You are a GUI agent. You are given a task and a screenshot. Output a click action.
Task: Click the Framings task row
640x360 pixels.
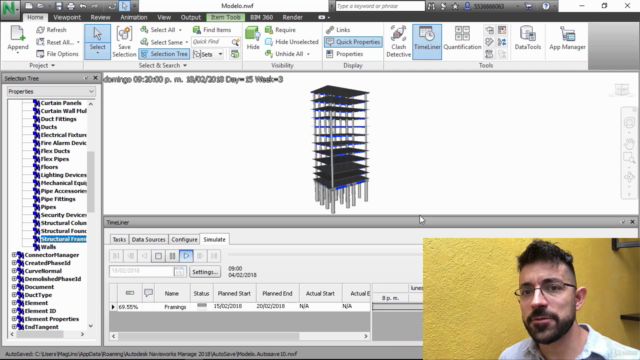click(240, 307)
